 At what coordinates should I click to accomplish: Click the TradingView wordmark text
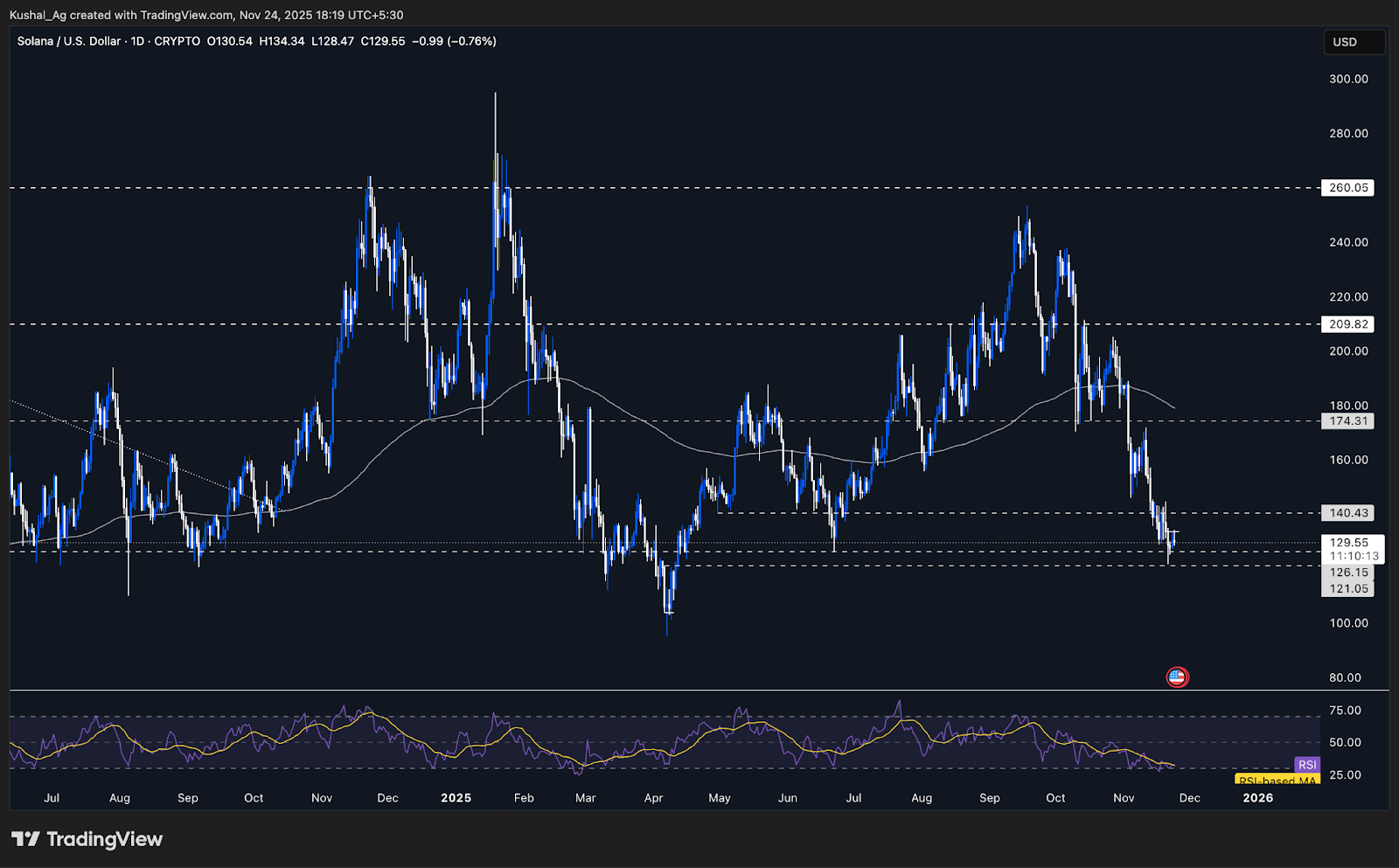pos(104,839)
